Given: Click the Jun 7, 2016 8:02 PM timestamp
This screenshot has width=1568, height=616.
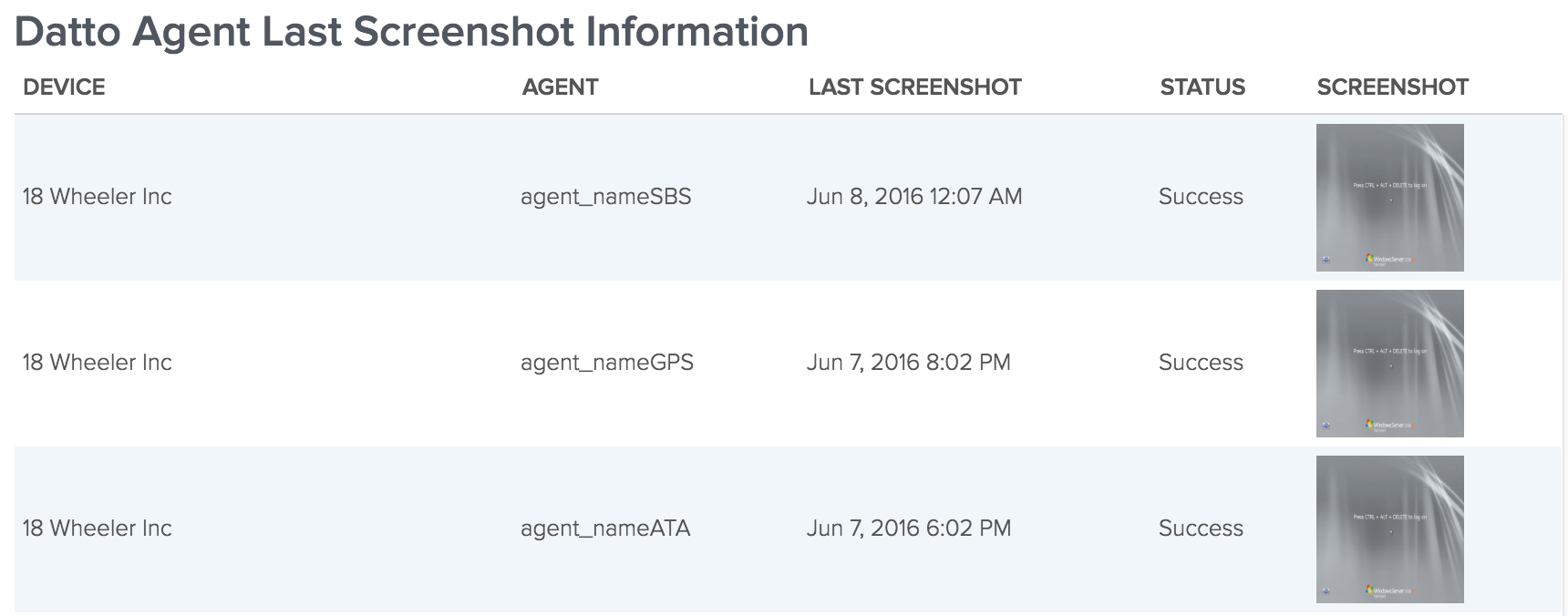Looking at the screenshot, I should pos(909,363).
